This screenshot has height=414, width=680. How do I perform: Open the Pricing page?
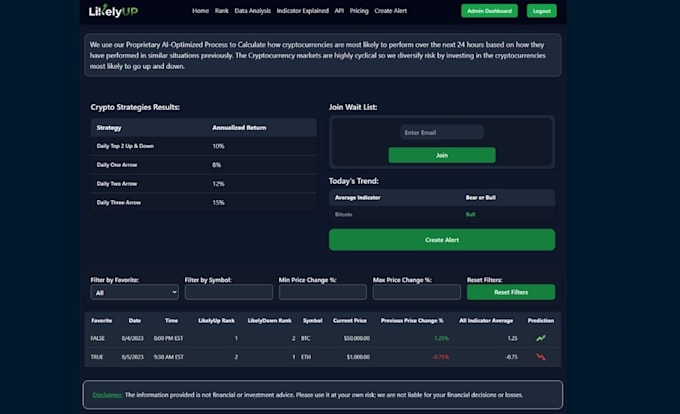pyautogui.click(x=359, y=11)
